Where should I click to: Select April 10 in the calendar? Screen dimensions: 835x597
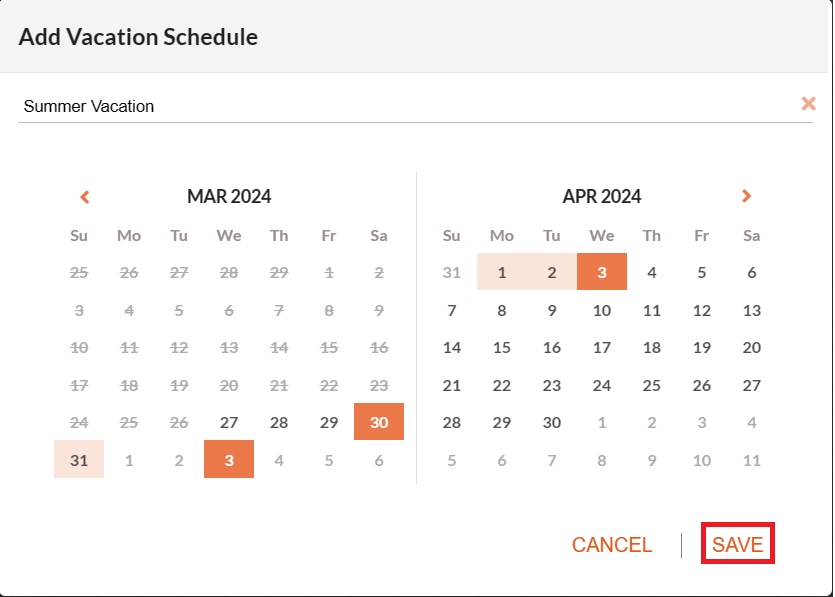[602, 310]
